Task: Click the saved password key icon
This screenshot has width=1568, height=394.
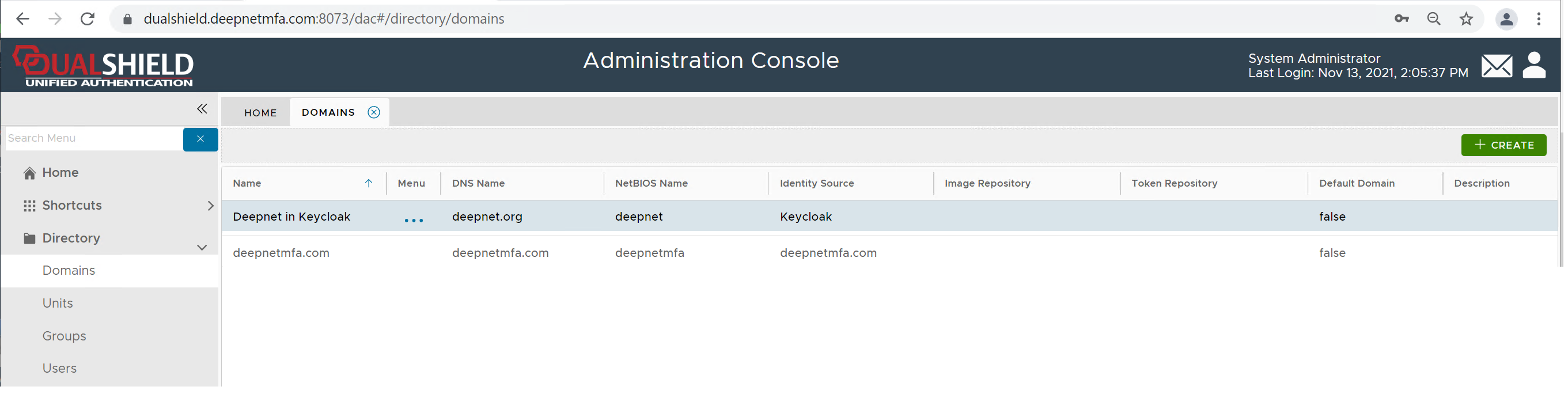Action: pyautogui.click(x=1401, y=19)
